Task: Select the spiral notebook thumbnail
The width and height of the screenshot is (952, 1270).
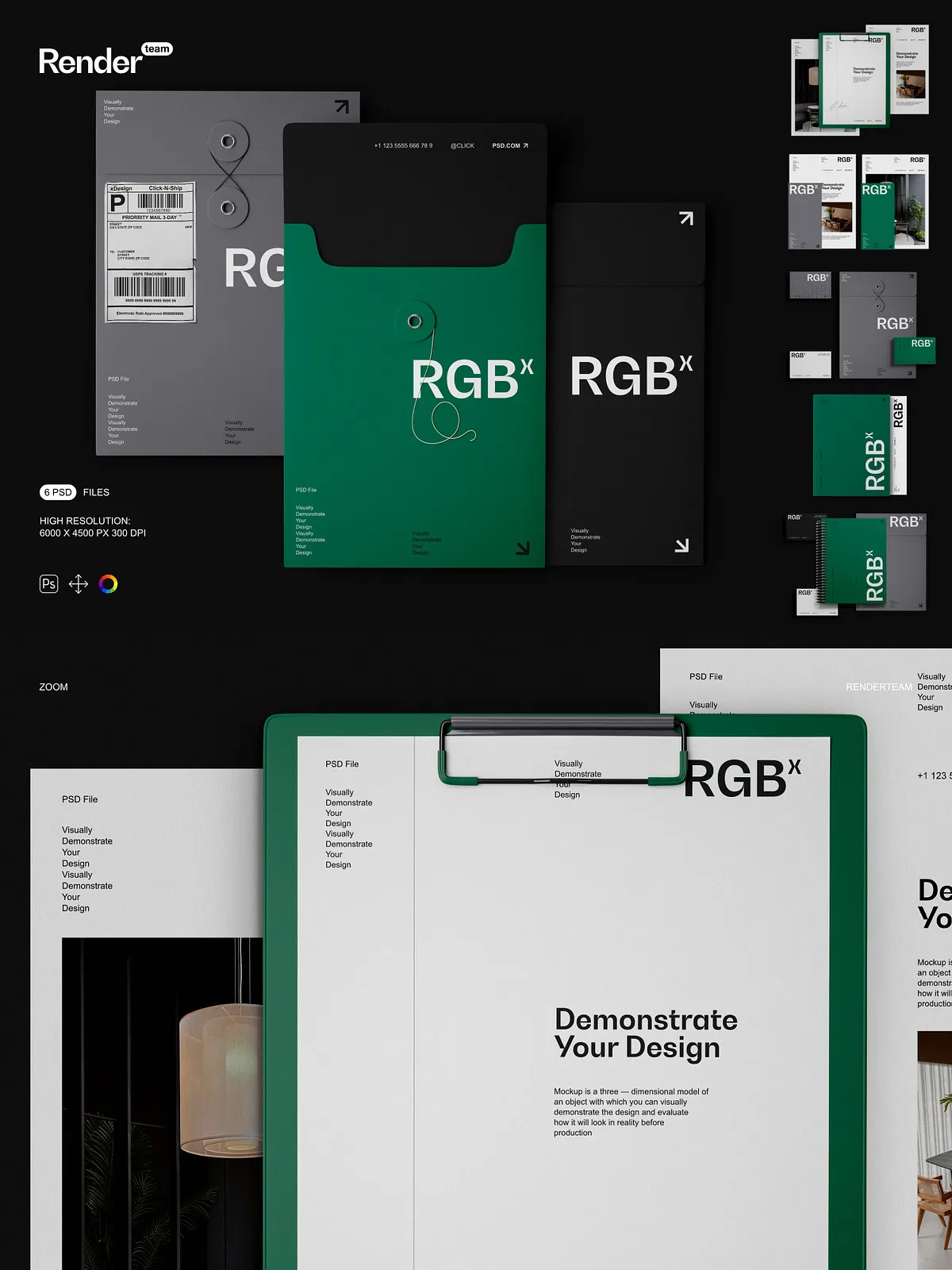Action: pos(860,564)
